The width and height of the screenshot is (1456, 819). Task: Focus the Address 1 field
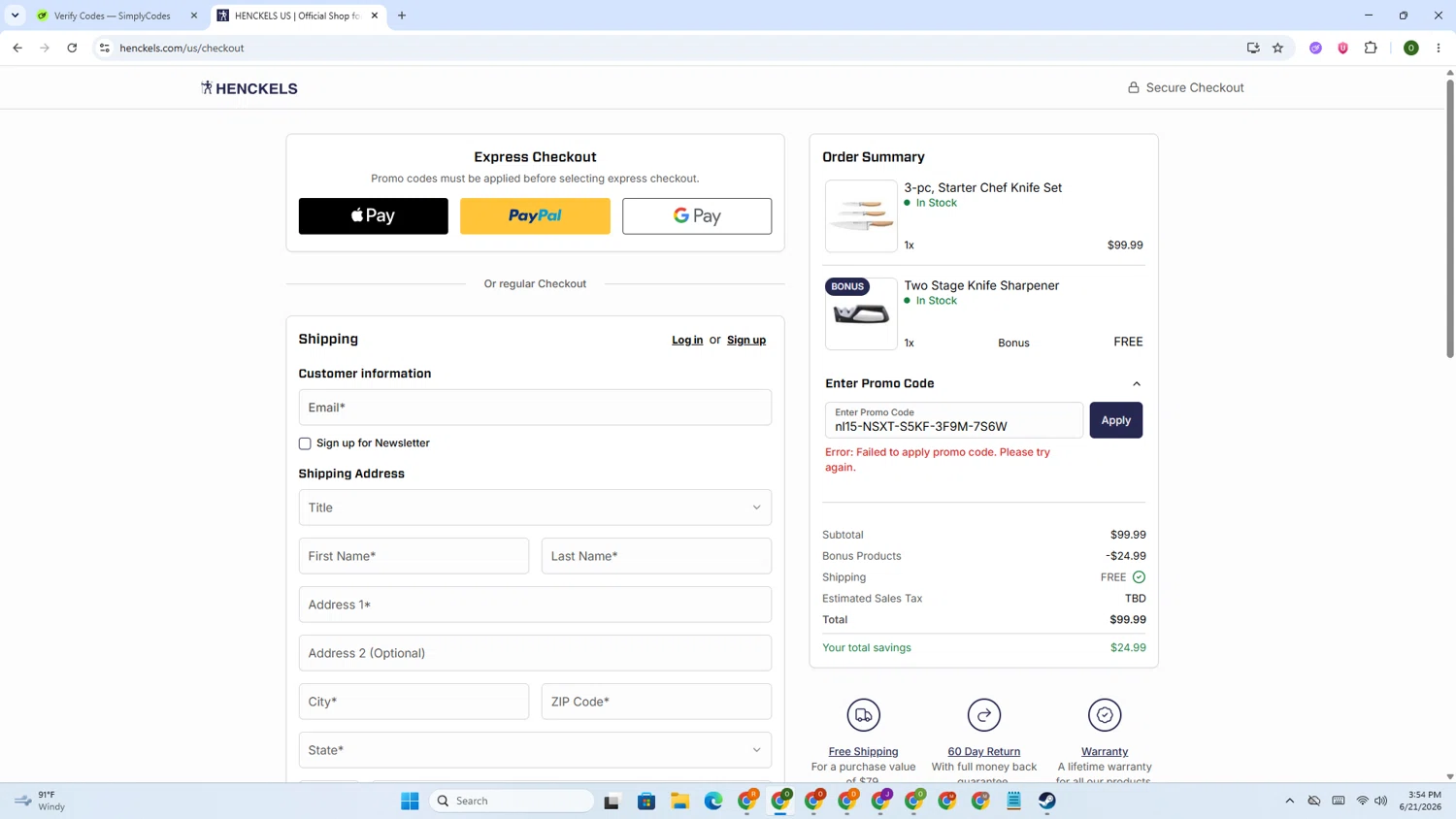point(535,605)
